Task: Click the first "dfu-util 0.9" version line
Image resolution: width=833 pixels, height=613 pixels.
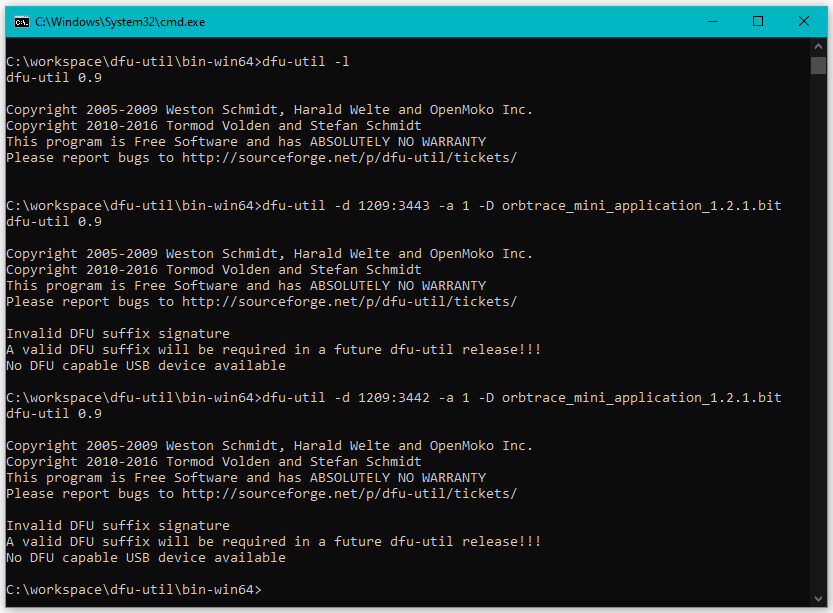Action: point(54,78)
